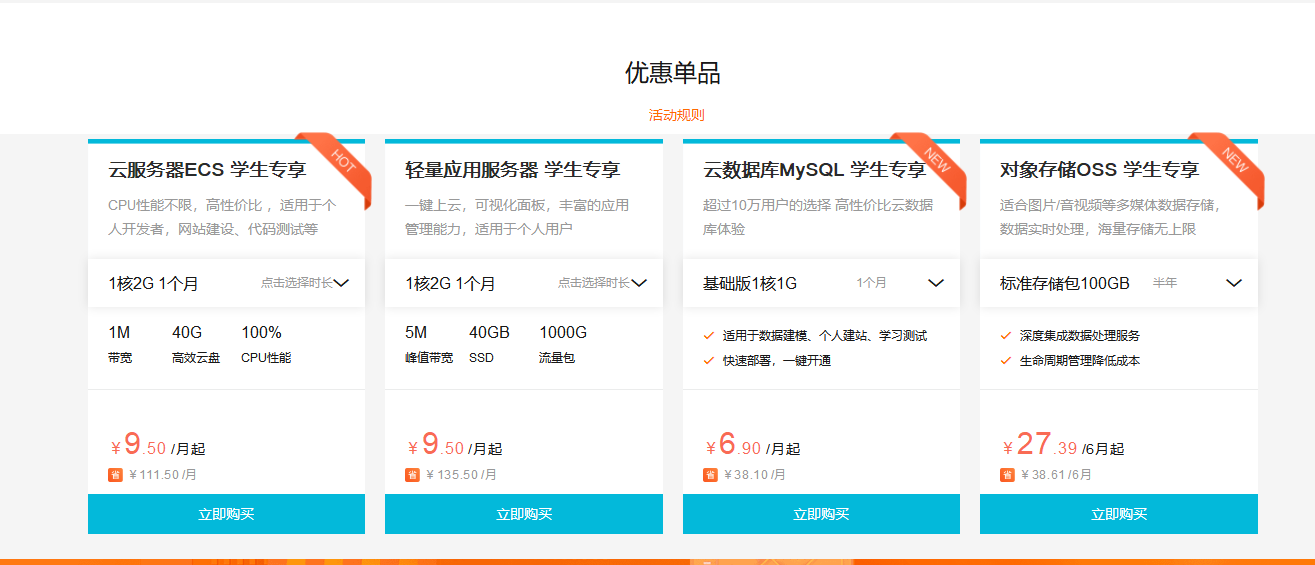Click 省 badge beside ¥135.50/月
The height and width of the screenshot is (565, 1315).
tap(412, 475)
